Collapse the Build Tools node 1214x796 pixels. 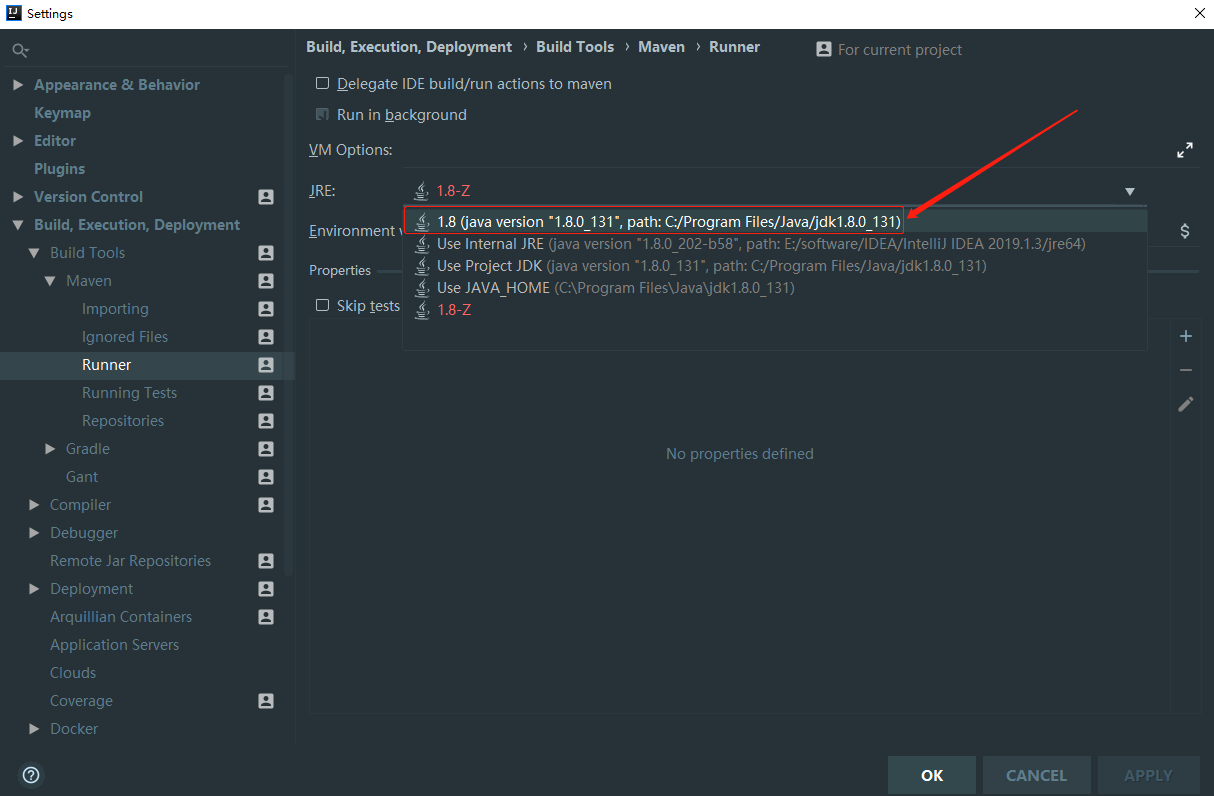[x=34, y=253]
